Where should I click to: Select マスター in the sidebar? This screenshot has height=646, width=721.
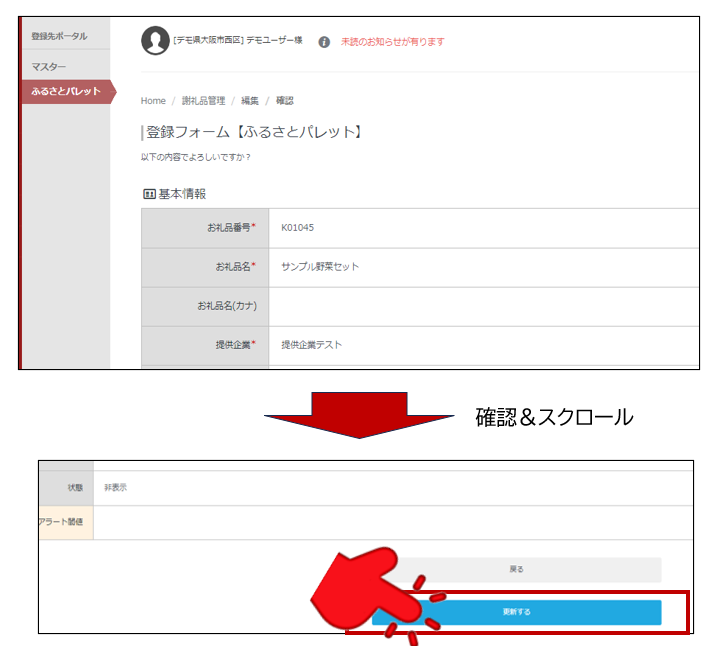49,66
